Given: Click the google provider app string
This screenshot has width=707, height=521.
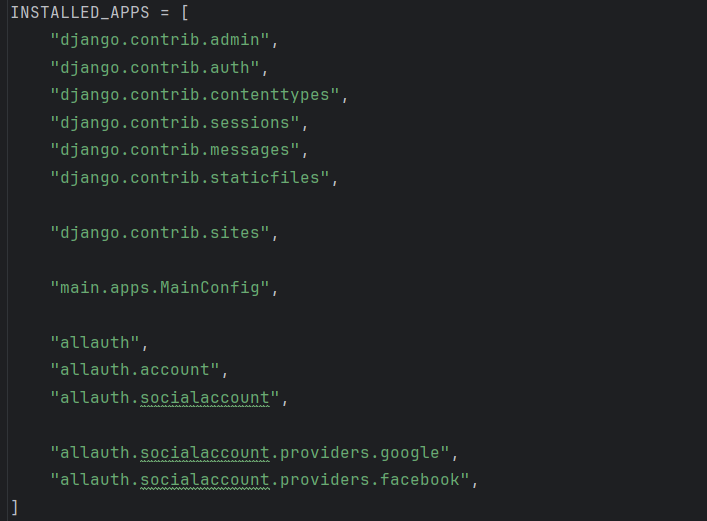Looking at the screenshot, I should tap(251, 453).
